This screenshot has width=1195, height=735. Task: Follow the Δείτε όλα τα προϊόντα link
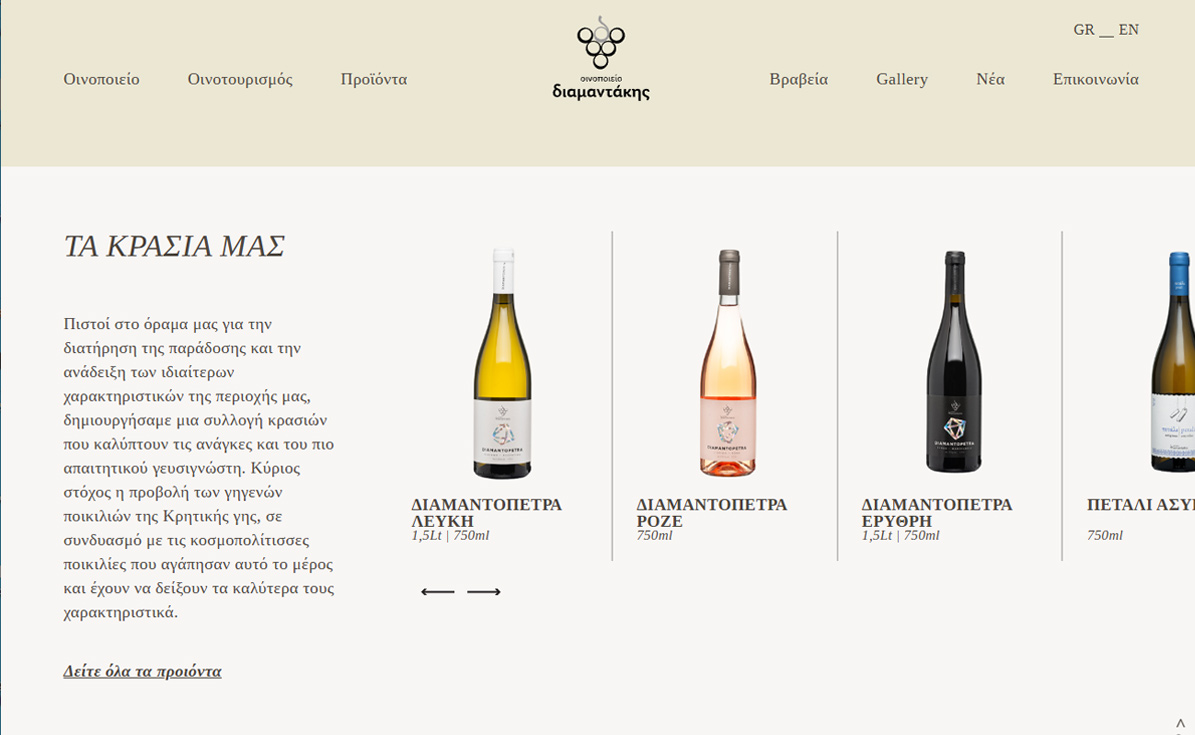pyautogui.click(x=143, y=672)
